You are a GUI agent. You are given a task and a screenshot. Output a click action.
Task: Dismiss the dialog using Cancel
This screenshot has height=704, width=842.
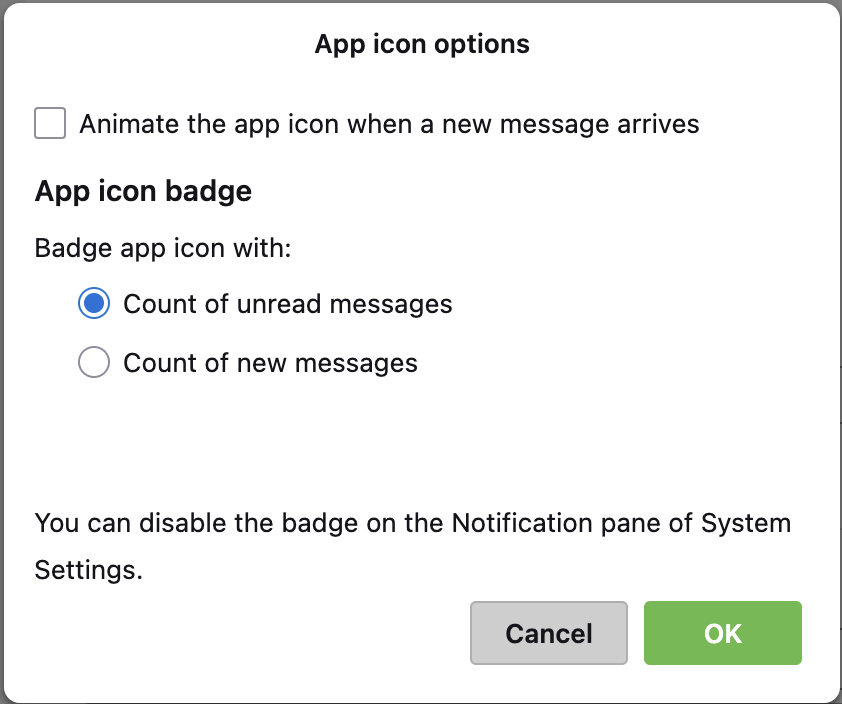(548, 633)
